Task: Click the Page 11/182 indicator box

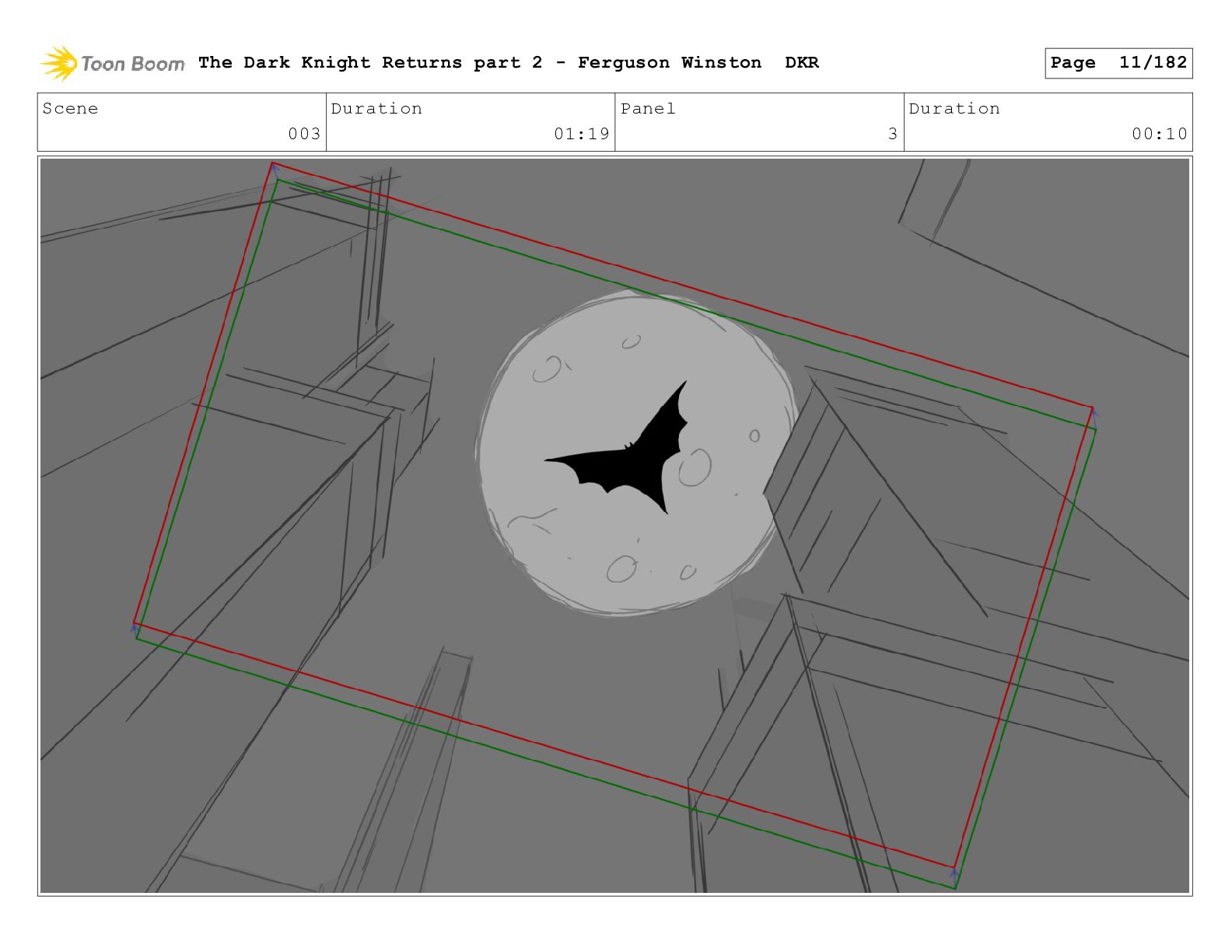Action: pyautogui.click(x=1118, y=63)
